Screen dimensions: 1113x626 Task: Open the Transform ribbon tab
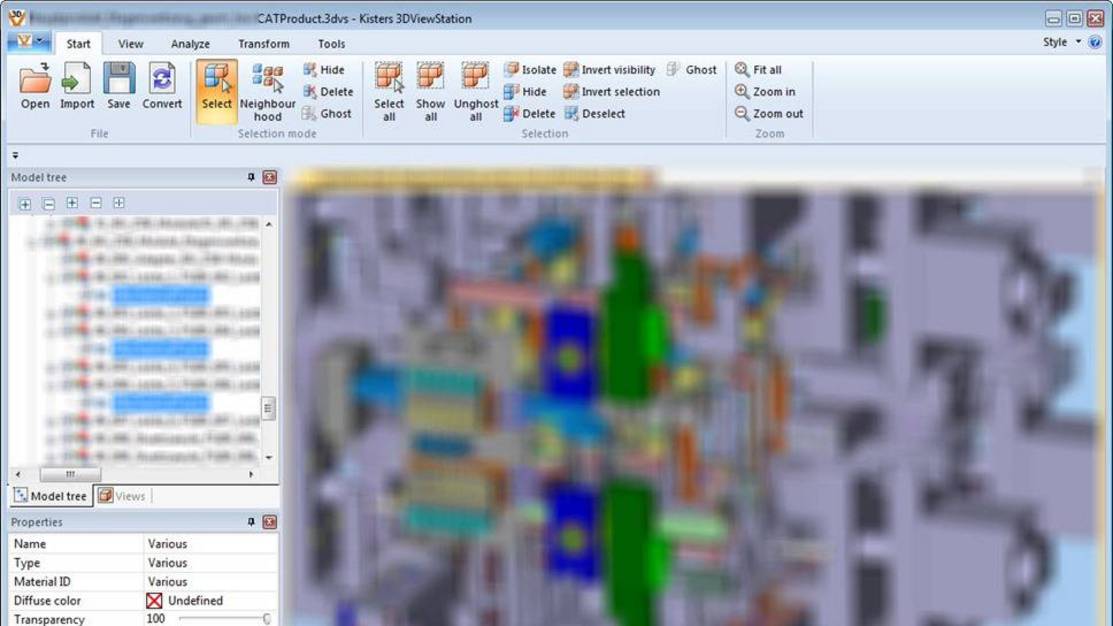(263, 44)
